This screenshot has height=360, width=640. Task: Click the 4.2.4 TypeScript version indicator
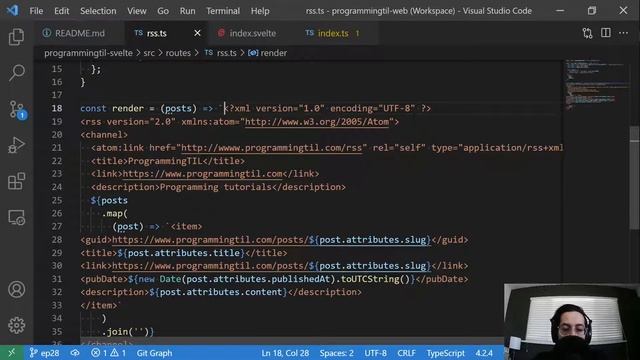[x=484, y=353]
